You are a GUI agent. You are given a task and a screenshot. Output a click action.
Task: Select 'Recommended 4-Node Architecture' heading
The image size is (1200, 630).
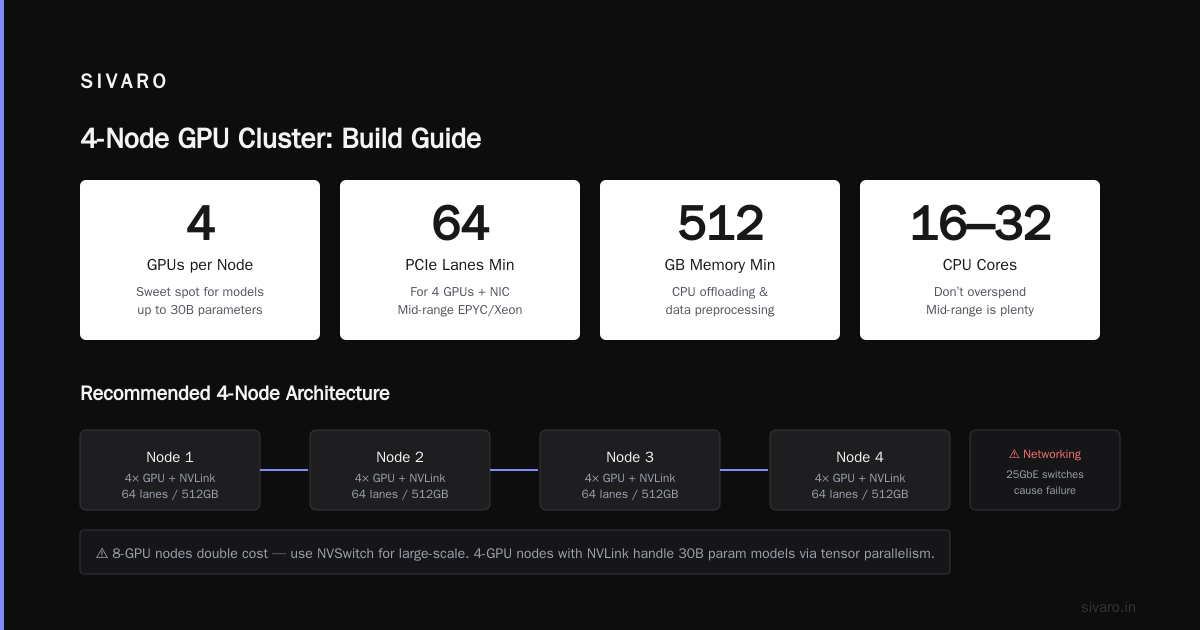[x=235, y=393]
